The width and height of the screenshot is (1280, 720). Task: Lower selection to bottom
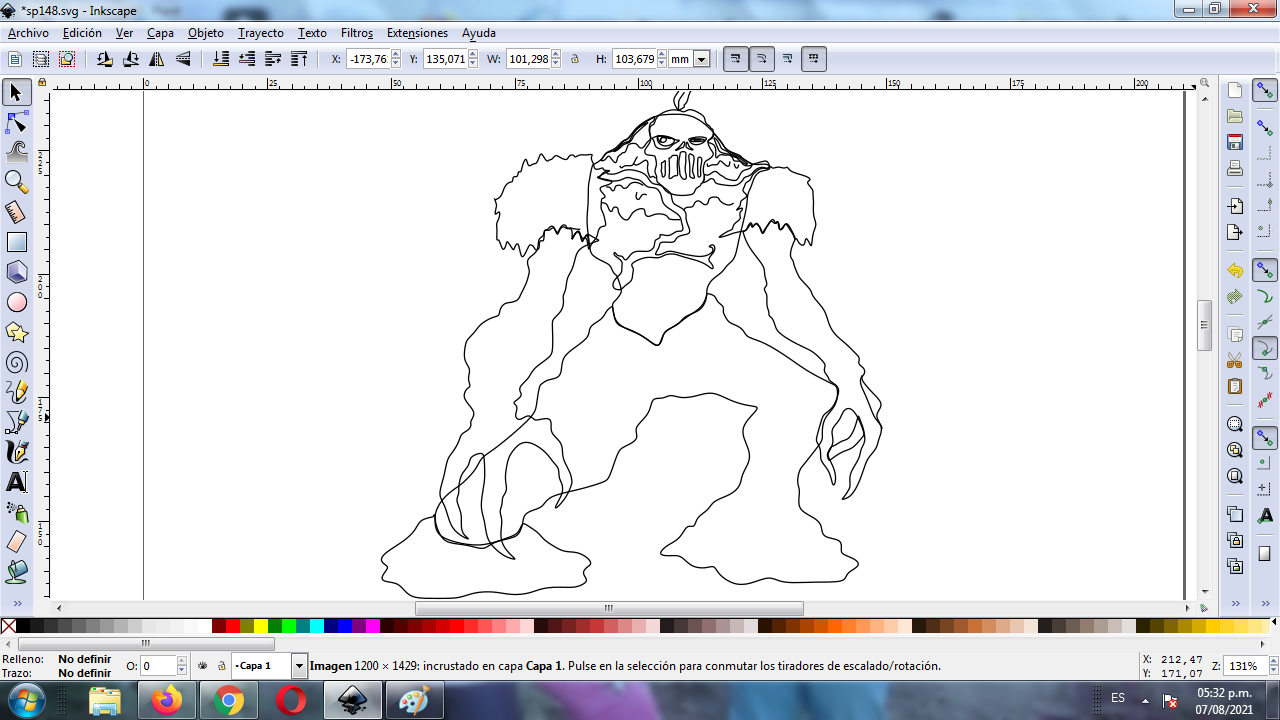pyautogui.click(x=221, y=59)
